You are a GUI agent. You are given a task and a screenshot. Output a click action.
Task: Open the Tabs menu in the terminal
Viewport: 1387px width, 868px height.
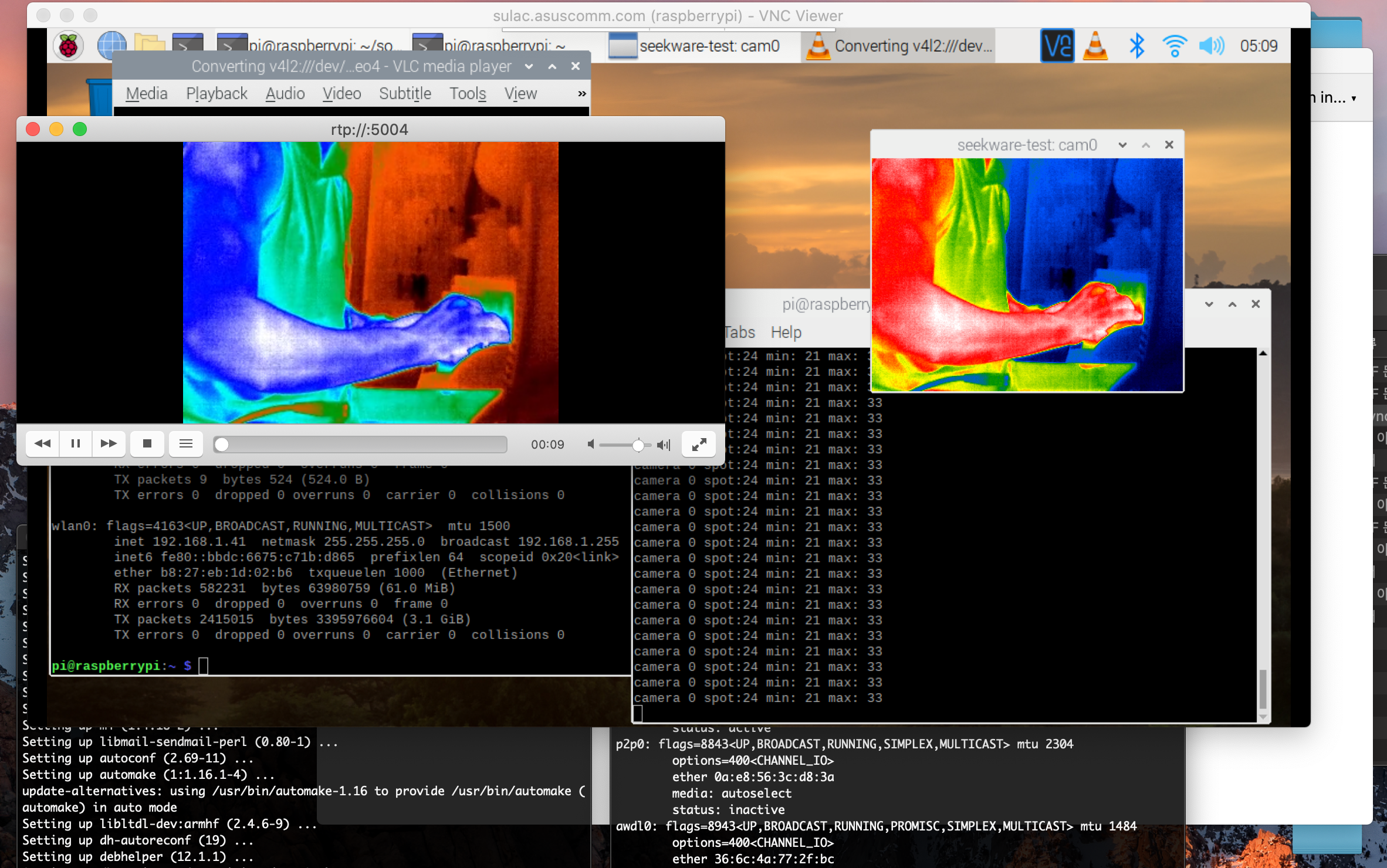click(x=740, y=333)
